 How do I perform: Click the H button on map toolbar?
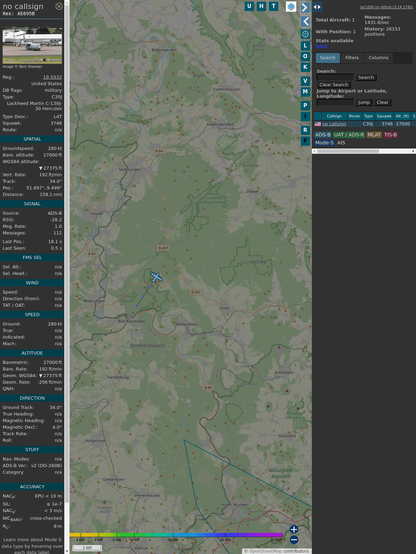tap(261, 6)
